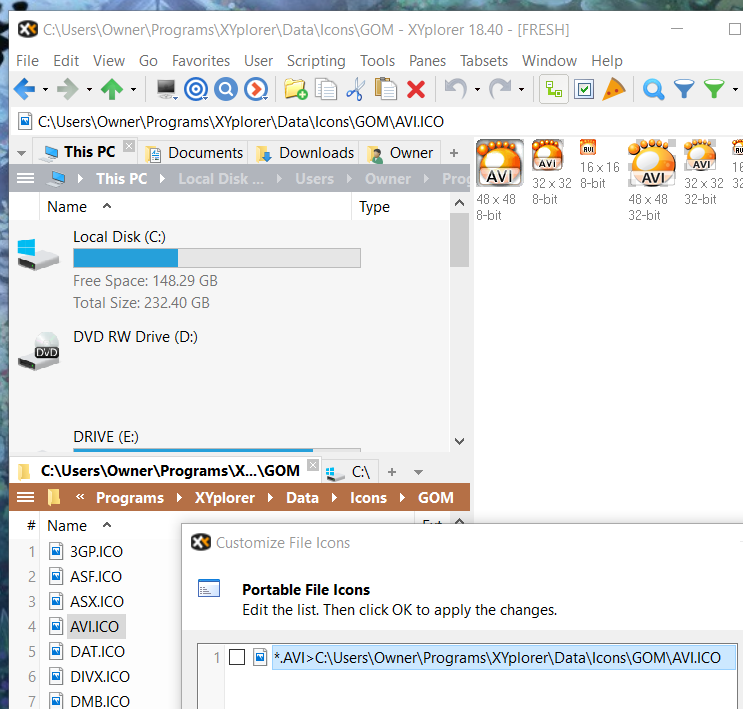This screenshot has height=709, width=743.
Task: Click the green filter funnel icon
Action: [714, 89]
